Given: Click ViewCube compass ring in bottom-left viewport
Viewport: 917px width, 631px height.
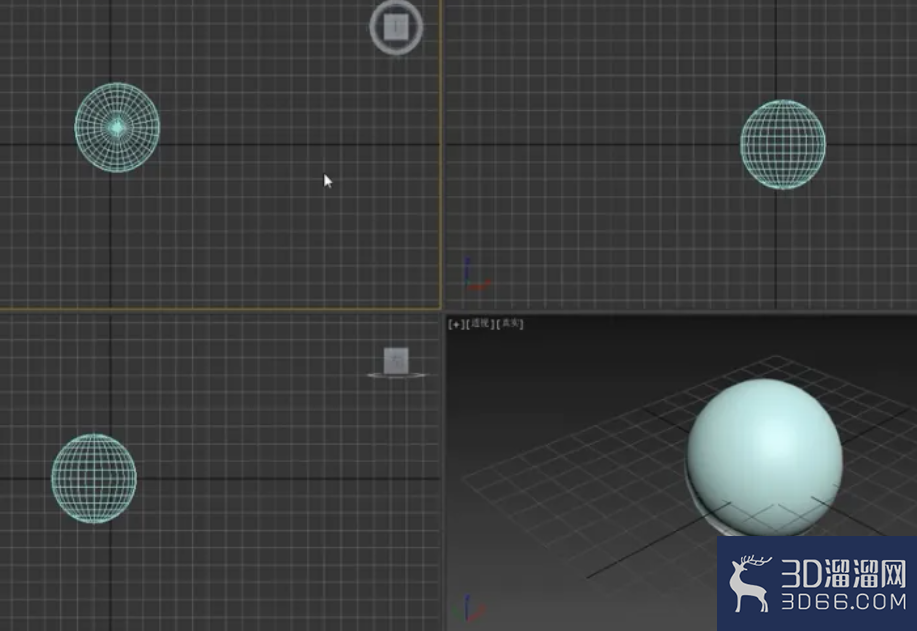Looking at the screenshot, I should tap(397, 375).
